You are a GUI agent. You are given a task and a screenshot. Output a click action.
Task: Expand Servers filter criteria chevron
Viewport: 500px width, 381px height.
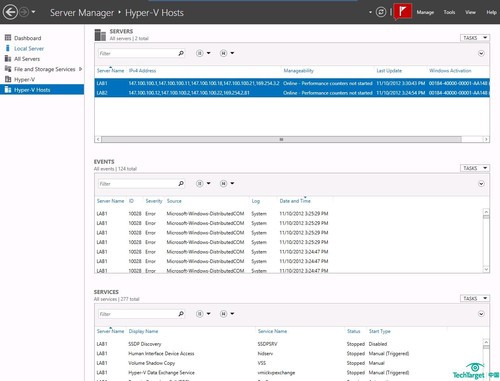point(481,53)
